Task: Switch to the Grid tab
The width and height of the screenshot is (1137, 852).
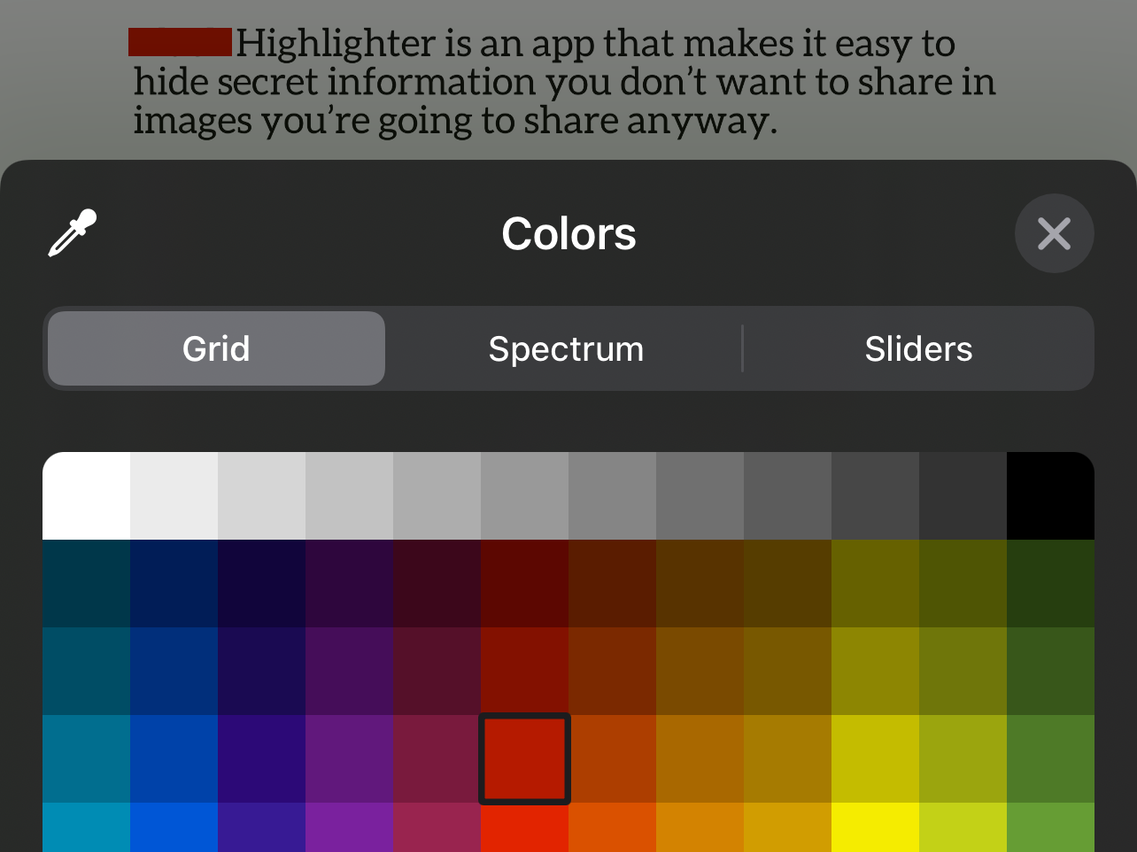Action: pyautogui.click(x=216, y=349)
